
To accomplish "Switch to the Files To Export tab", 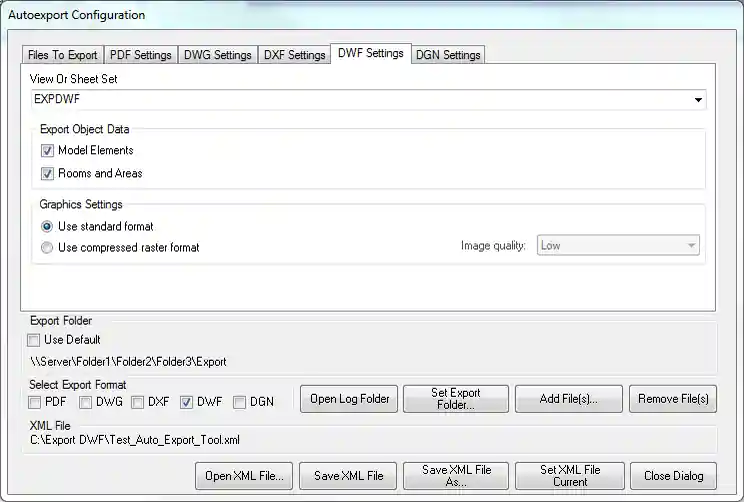I will [62, 55].
